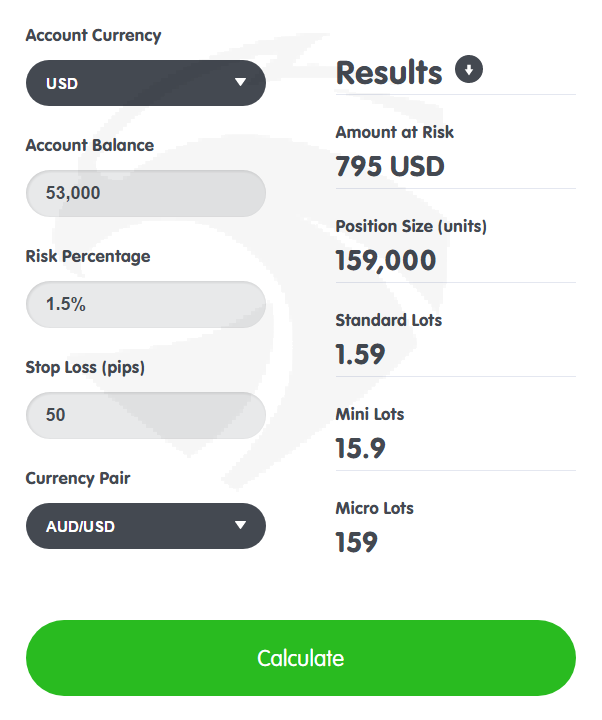This screenshot has width=602, height=720.
Task: Select the 795 USD amount at risk value
Action: point(390,166)
